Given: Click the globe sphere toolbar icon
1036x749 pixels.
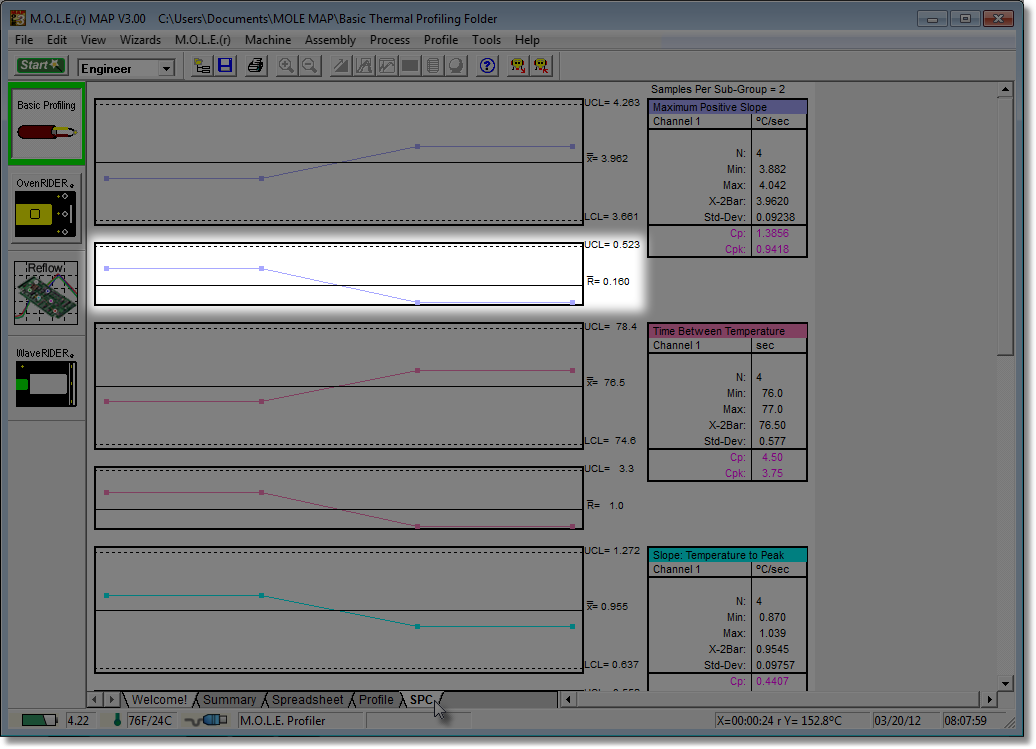Looking at the screenshot, I should point(456,66).
